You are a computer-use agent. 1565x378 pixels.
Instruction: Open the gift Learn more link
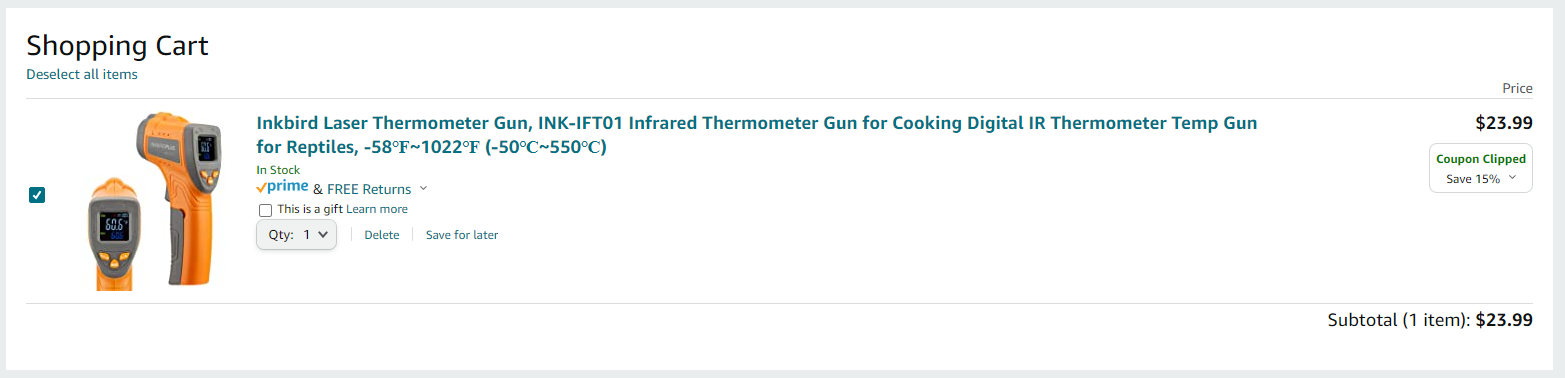[377, 209]
